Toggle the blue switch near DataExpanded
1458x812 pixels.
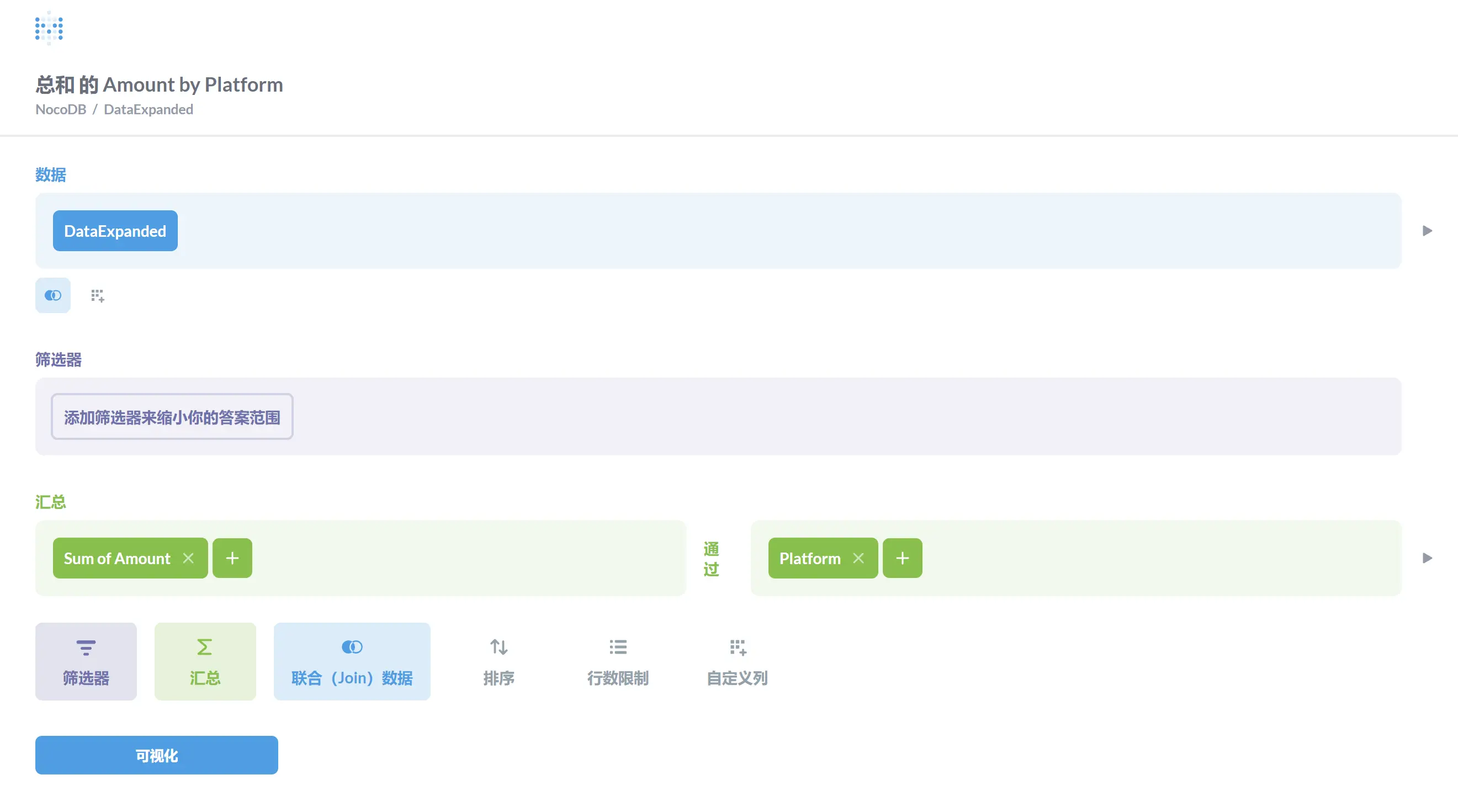click(53, 295)
